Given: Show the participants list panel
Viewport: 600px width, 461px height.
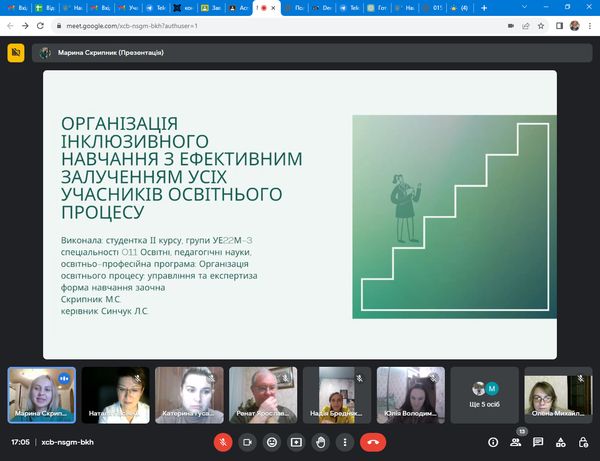Looking at the screenshot, I should (x=516, y=441).
